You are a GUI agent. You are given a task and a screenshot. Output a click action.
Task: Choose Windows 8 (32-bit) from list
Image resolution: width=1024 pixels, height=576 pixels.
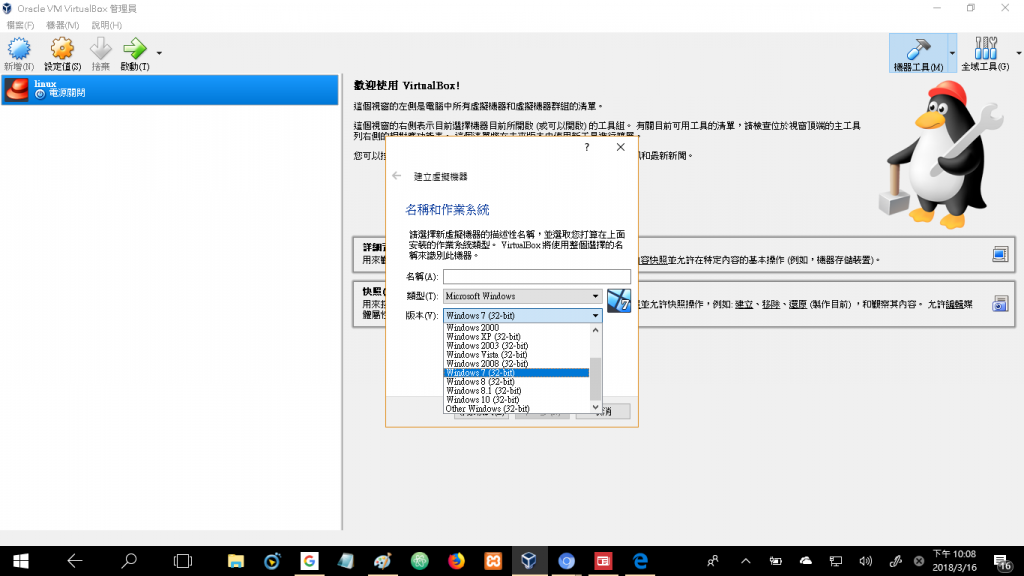coord(516,382)
